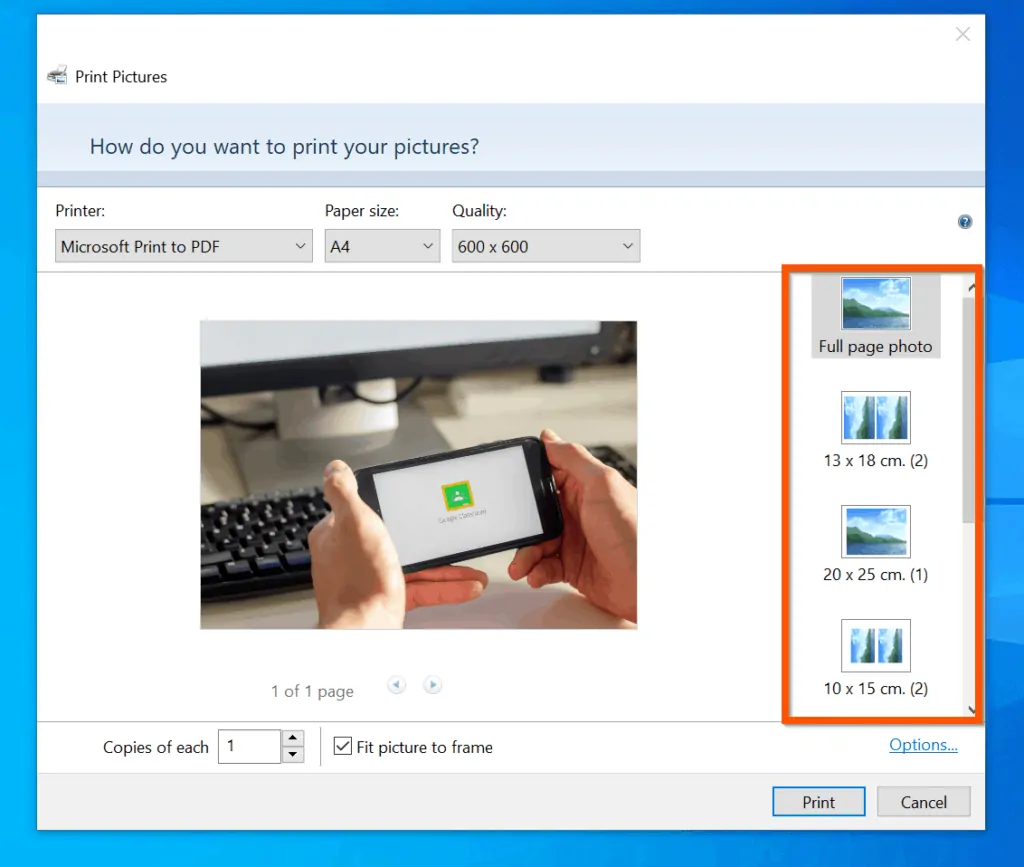Decrease the copies count with down arrow
This screenshot has height=867, width=1024.
point(292,755)
